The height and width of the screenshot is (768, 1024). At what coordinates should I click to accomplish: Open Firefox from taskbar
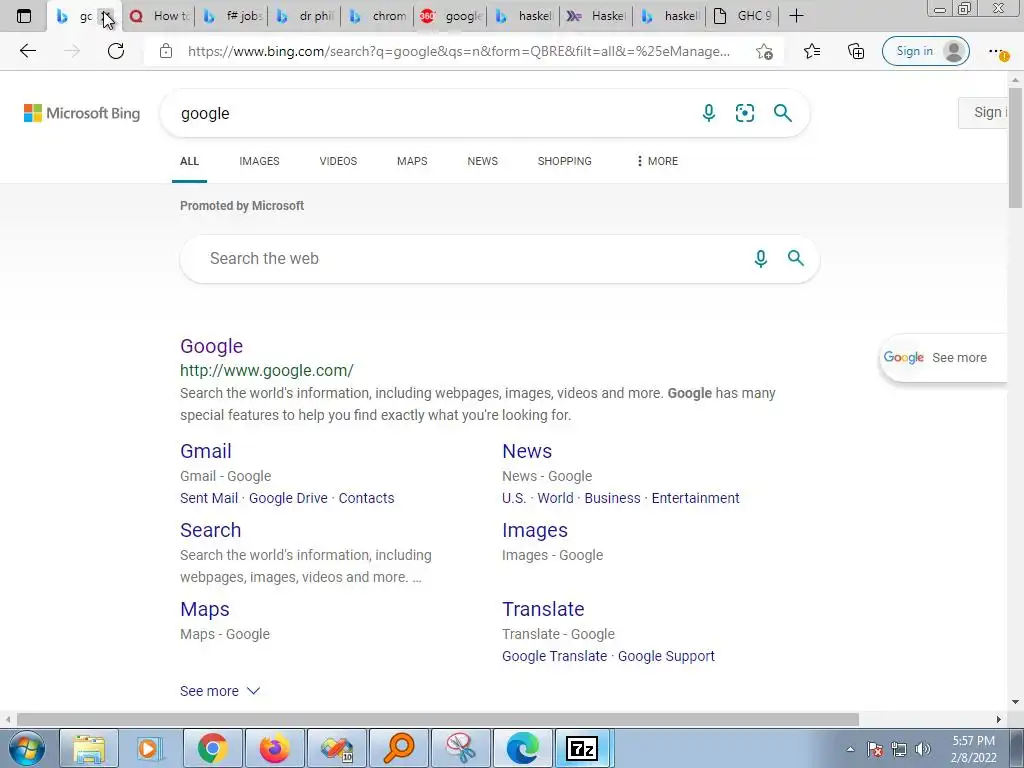click(x=274, y=748)
